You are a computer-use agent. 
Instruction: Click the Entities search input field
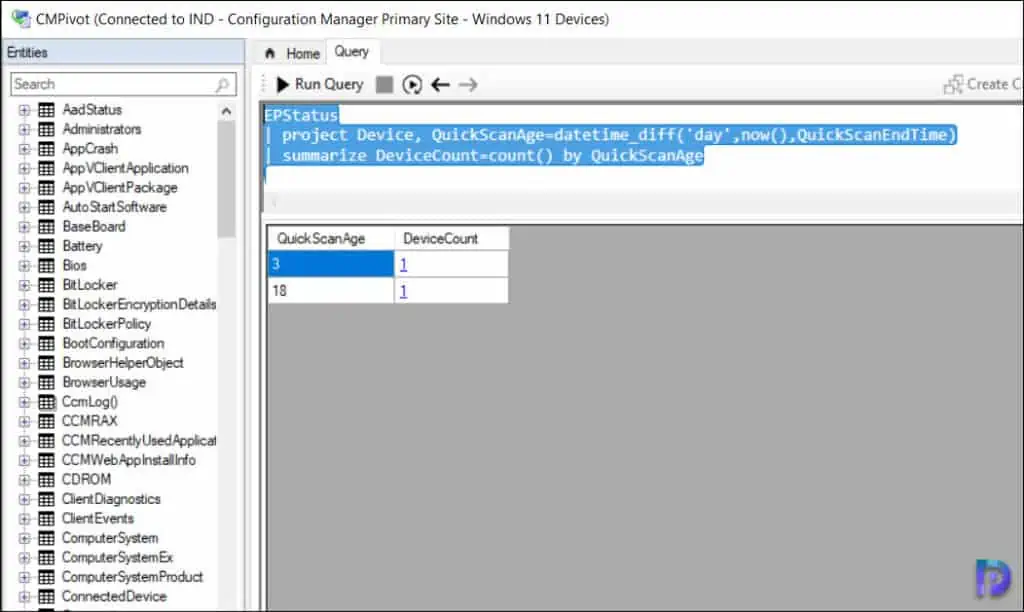coord(123,84)
